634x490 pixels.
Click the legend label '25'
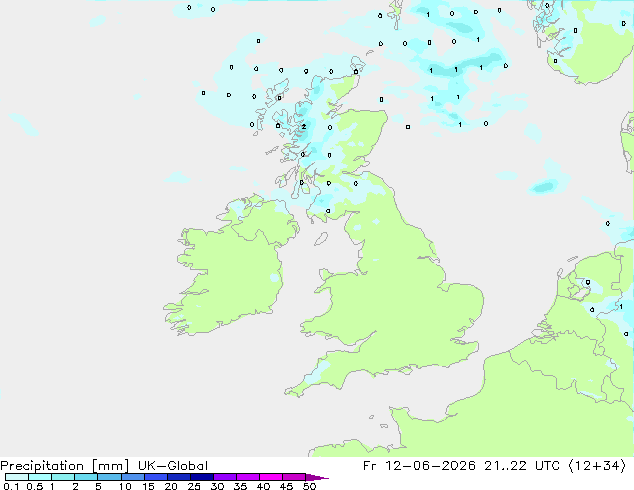pos(194,486)
